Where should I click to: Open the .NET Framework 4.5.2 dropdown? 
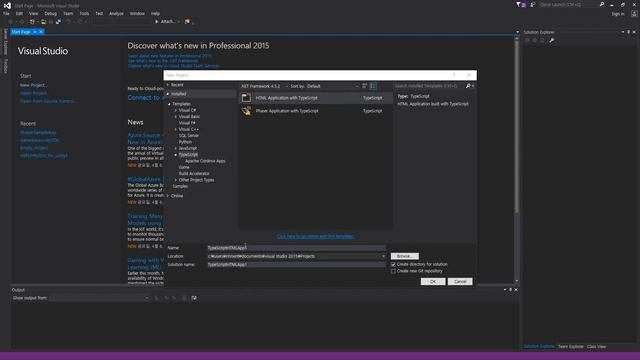pos(264,86)
